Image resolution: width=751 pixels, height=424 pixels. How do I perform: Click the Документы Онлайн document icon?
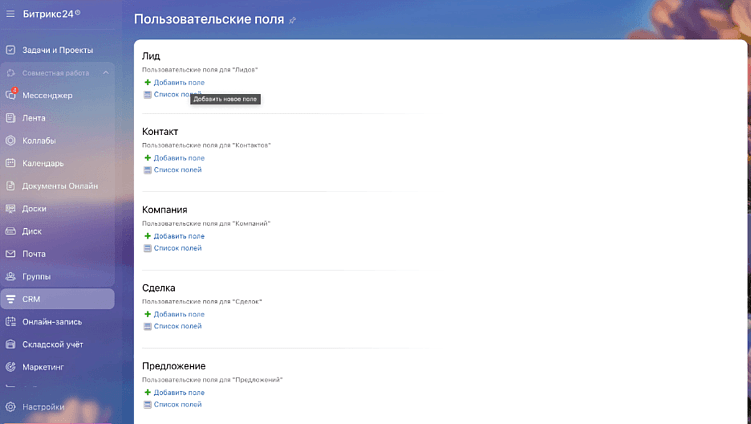click(x=11, y=186)
